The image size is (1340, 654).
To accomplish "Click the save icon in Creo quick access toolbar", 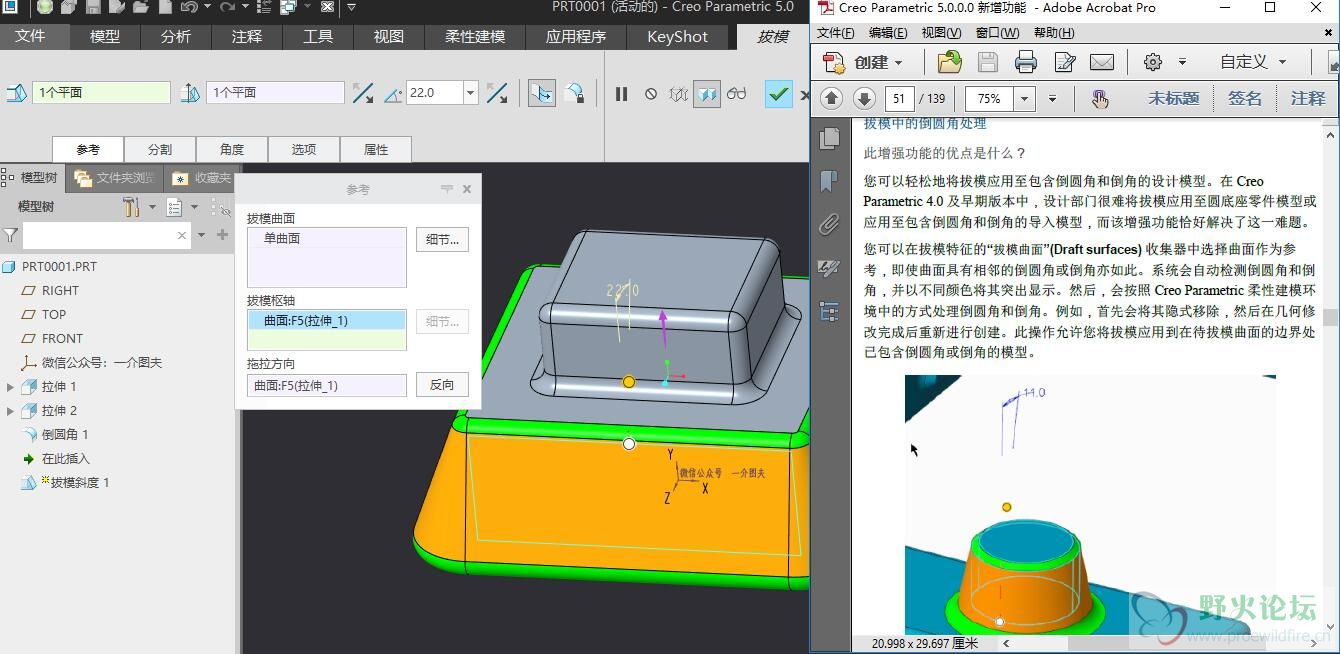I will click(93, 6).
